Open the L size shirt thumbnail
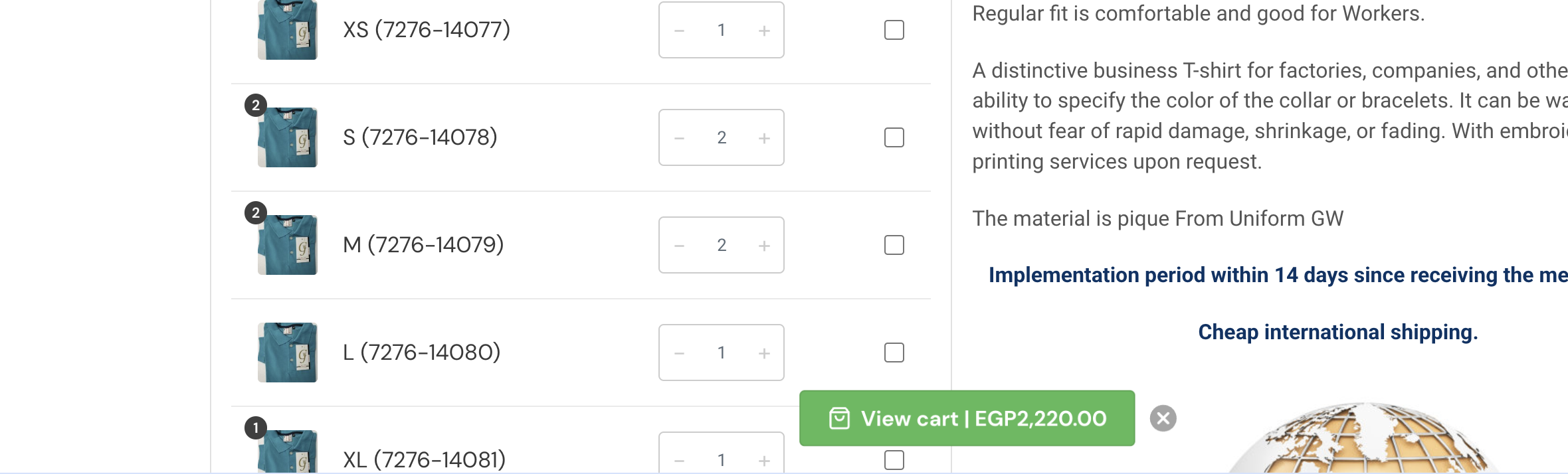 coord(288,353)
